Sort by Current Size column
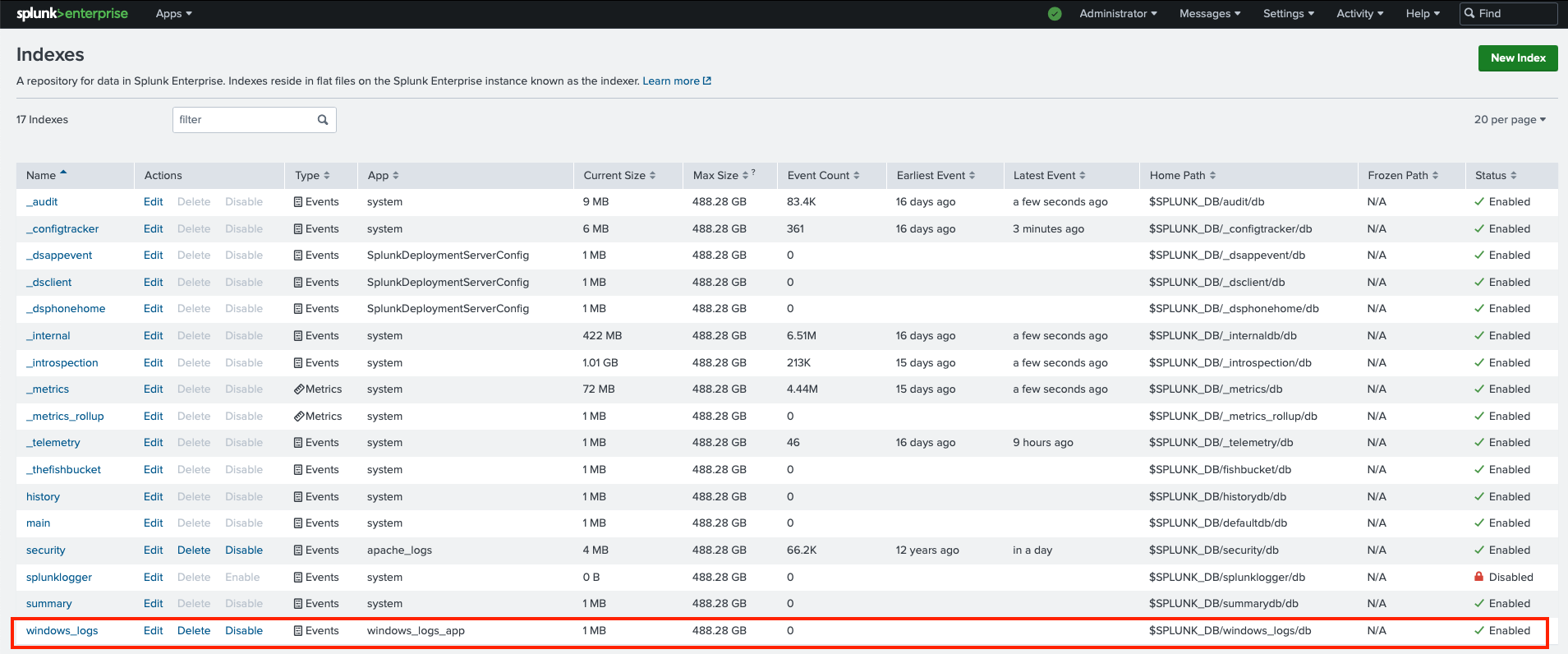Screen dimensions: 1568x654 pos(619,176)
